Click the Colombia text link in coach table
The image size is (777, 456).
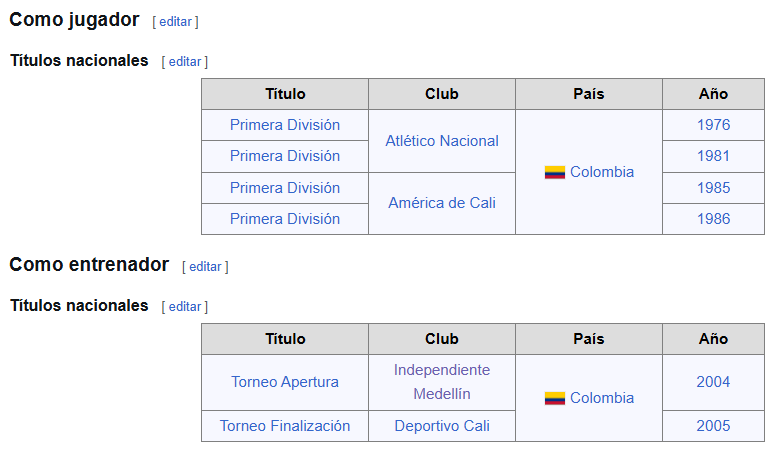tap(602, 398)
